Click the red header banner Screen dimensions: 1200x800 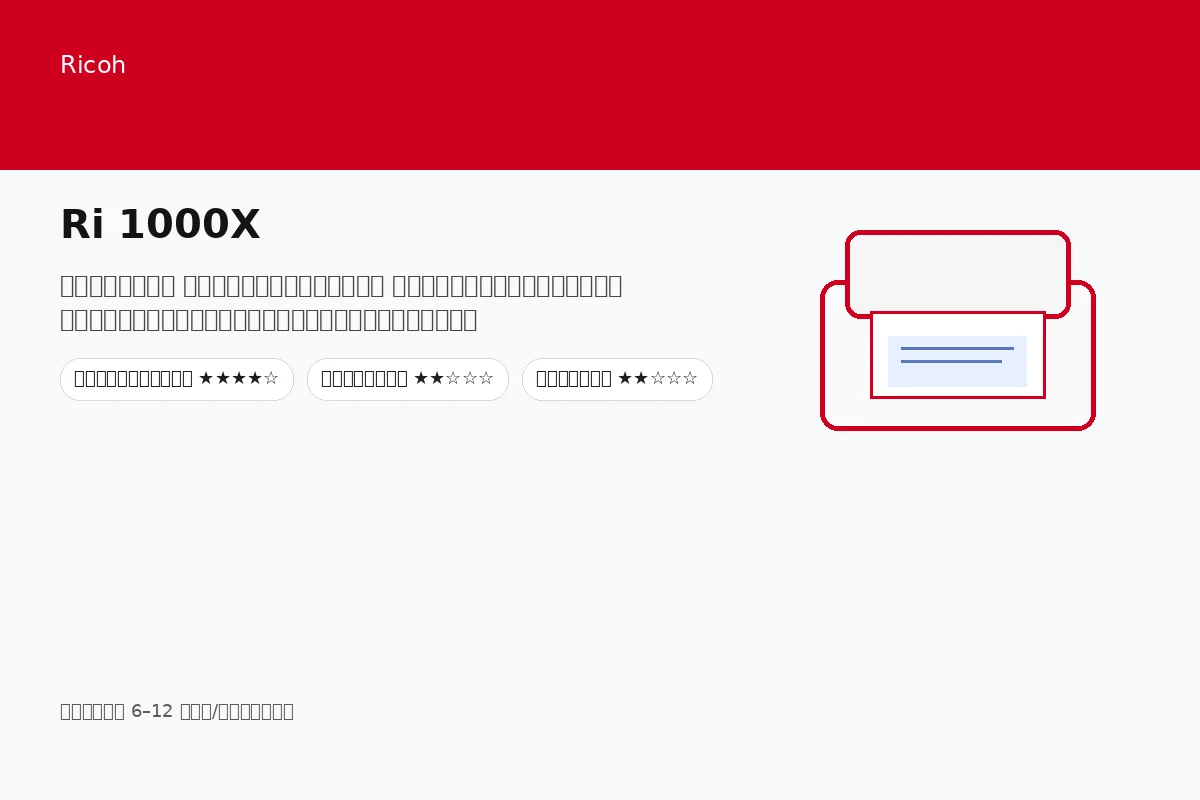point(600,85)
